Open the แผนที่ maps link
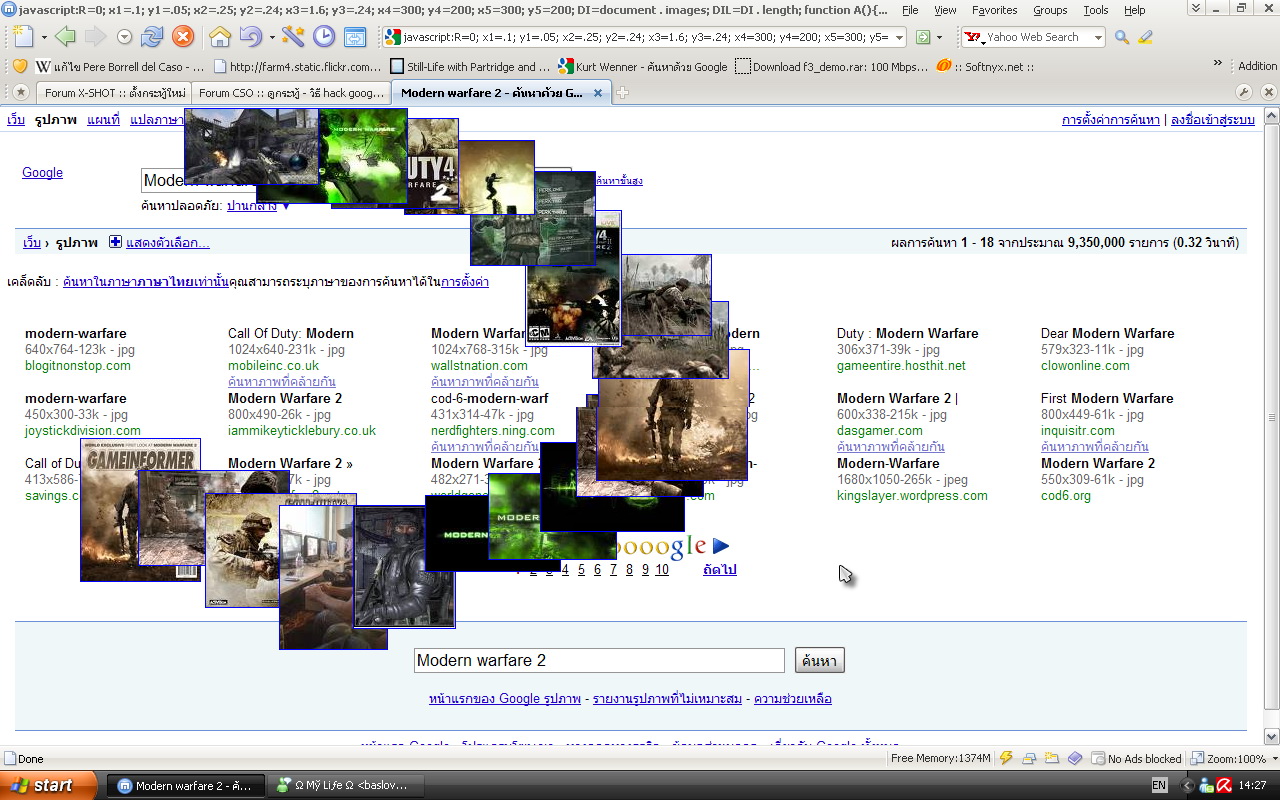 point(103,120)
